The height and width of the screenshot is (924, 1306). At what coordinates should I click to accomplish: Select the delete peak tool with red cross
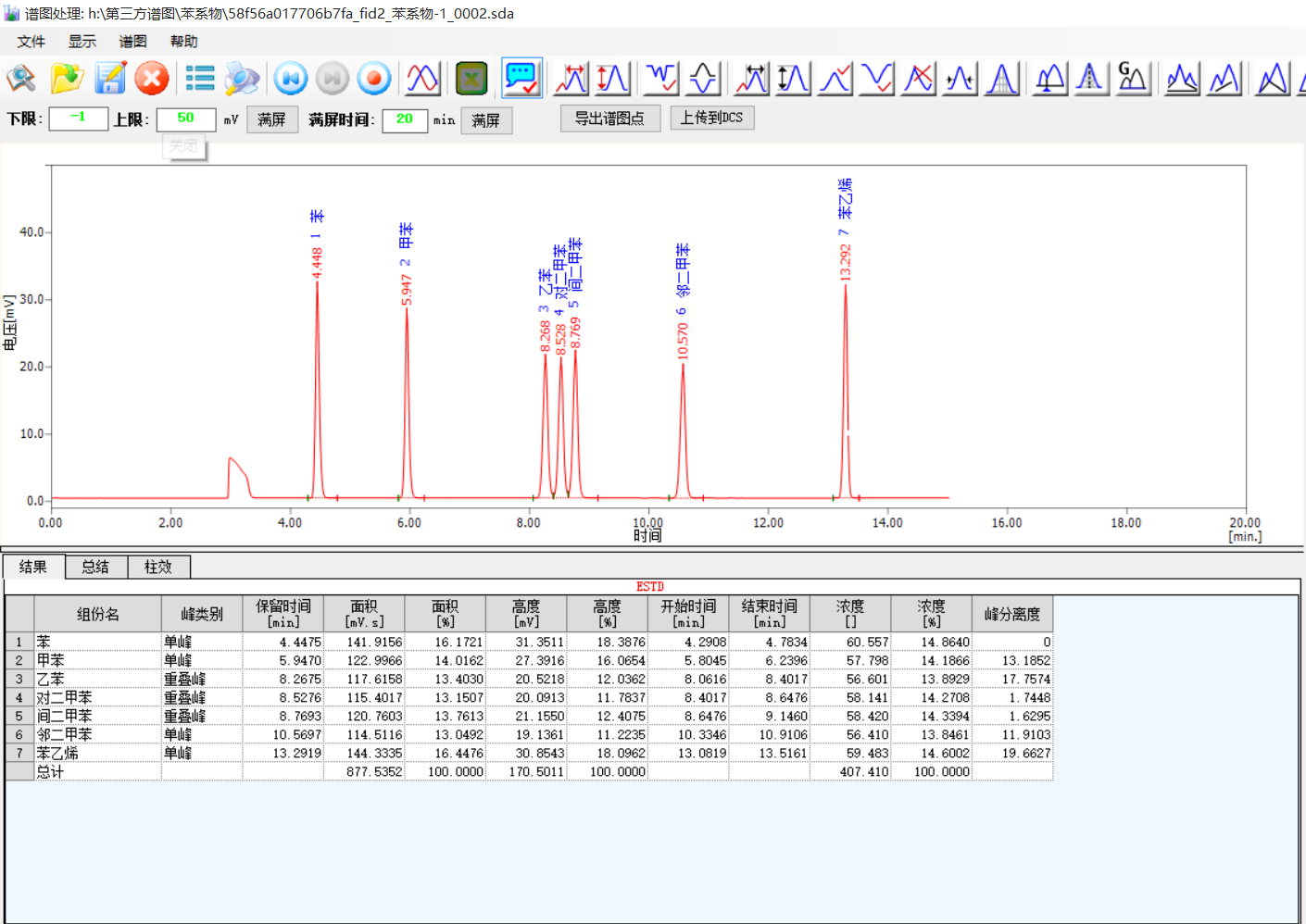918,79
